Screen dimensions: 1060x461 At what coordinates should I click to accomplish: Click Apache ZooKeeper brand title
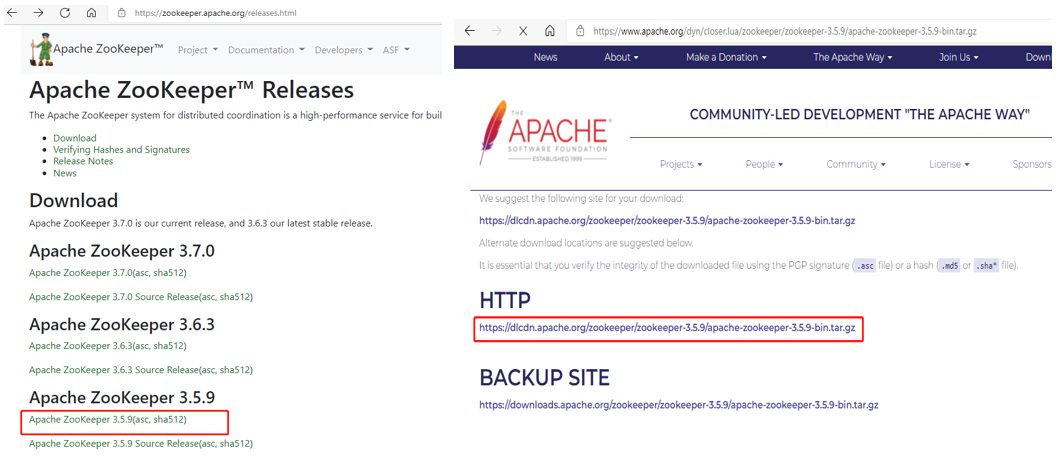pyautogui.click(x=108, y=49)
